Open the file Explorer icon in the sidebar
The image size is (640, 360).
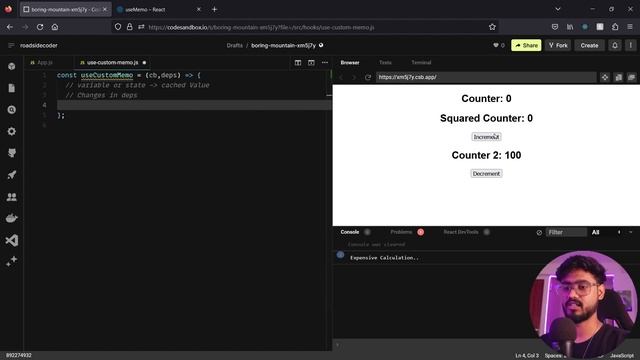pos(11,88)
